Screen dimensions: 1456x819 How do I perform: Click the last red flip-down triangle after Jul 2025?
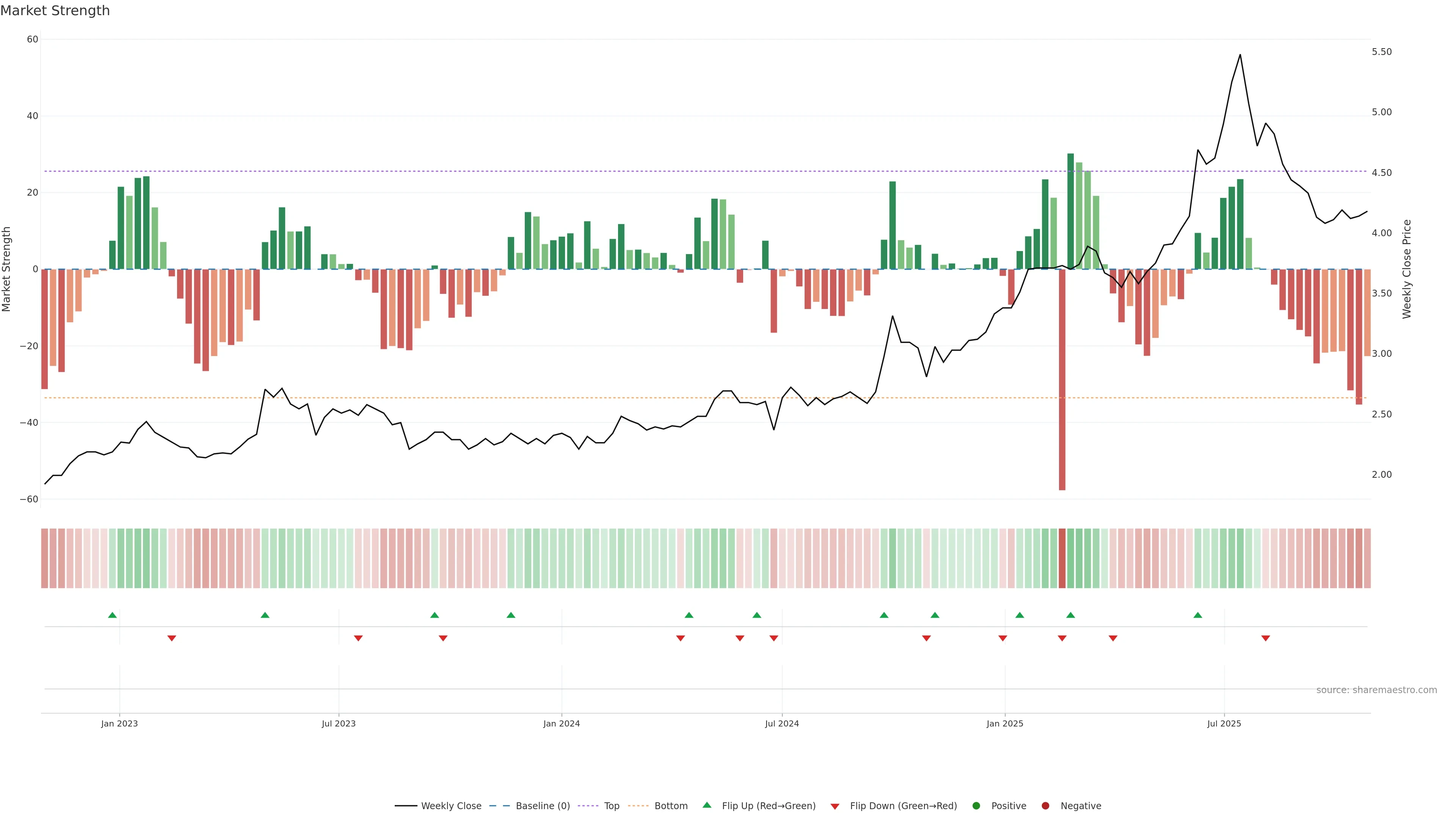[x=1266, y=638]
